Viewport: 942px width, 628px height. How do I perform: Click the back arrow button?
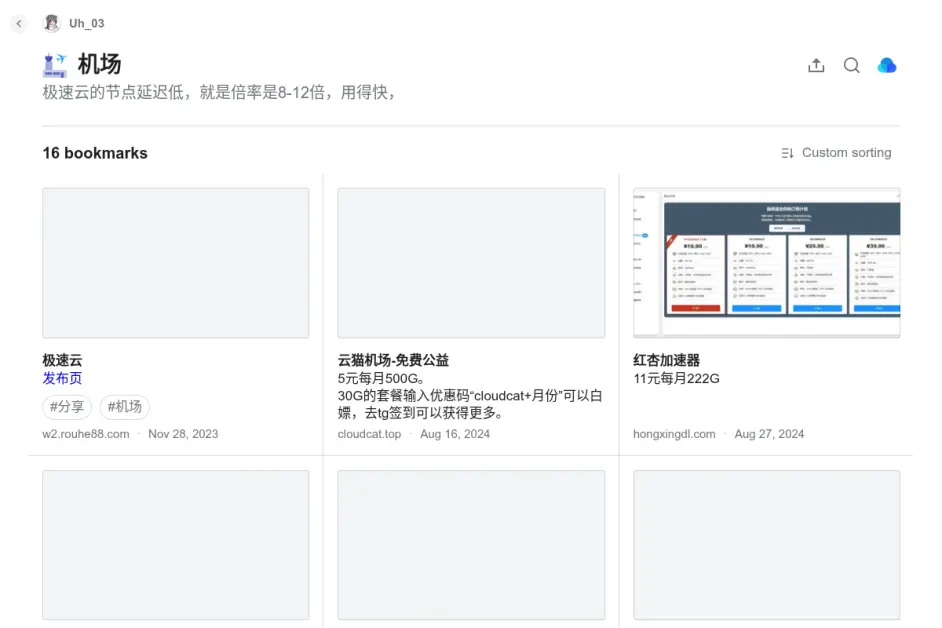coord(19,23)
